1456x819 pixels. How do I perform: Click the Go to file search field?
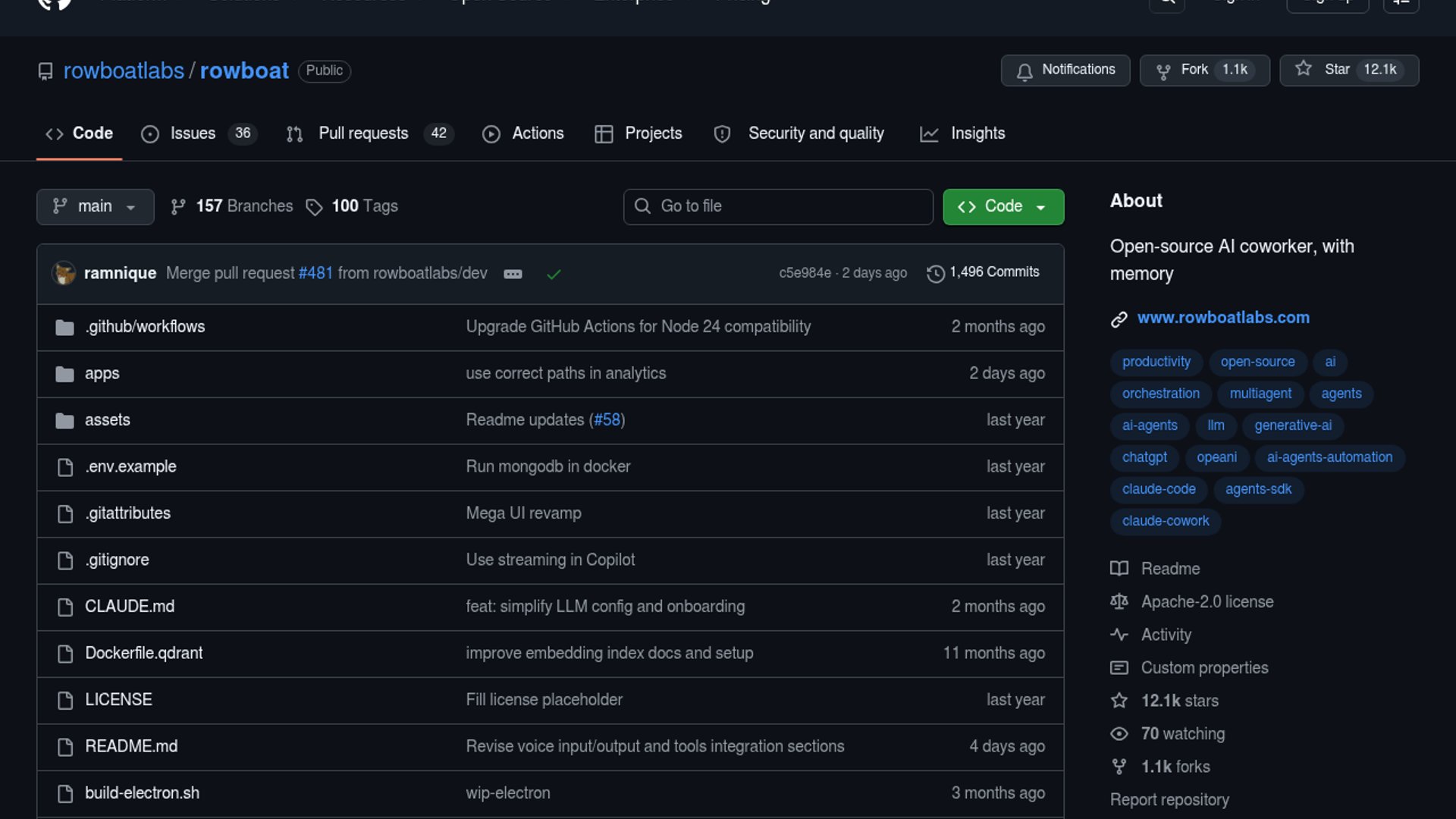pyautogui.click(x=778, y=206)
